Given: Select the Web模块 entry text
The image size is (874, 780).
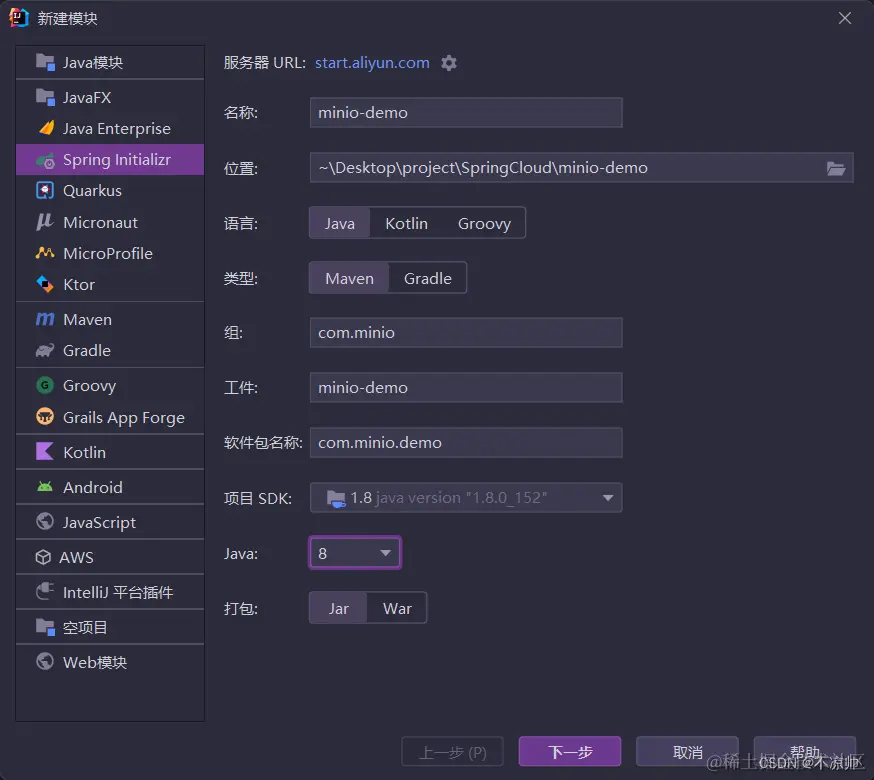Looking at the screenshot, I should pyautogui.click(x=95, y=662).
